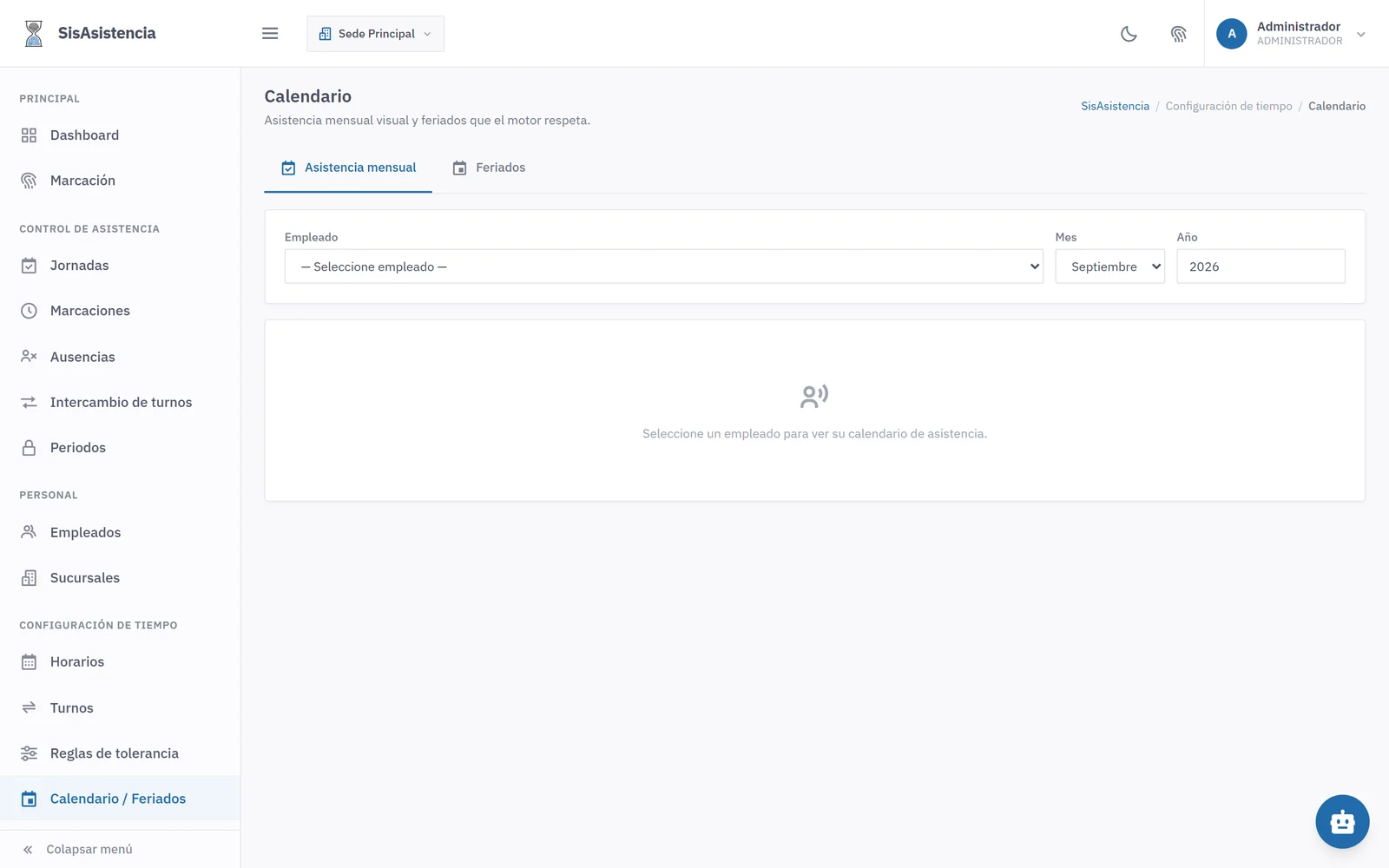Click the Feriados tab calendar icon
This screenshot has height=868, width=1389.
[459, 168]
